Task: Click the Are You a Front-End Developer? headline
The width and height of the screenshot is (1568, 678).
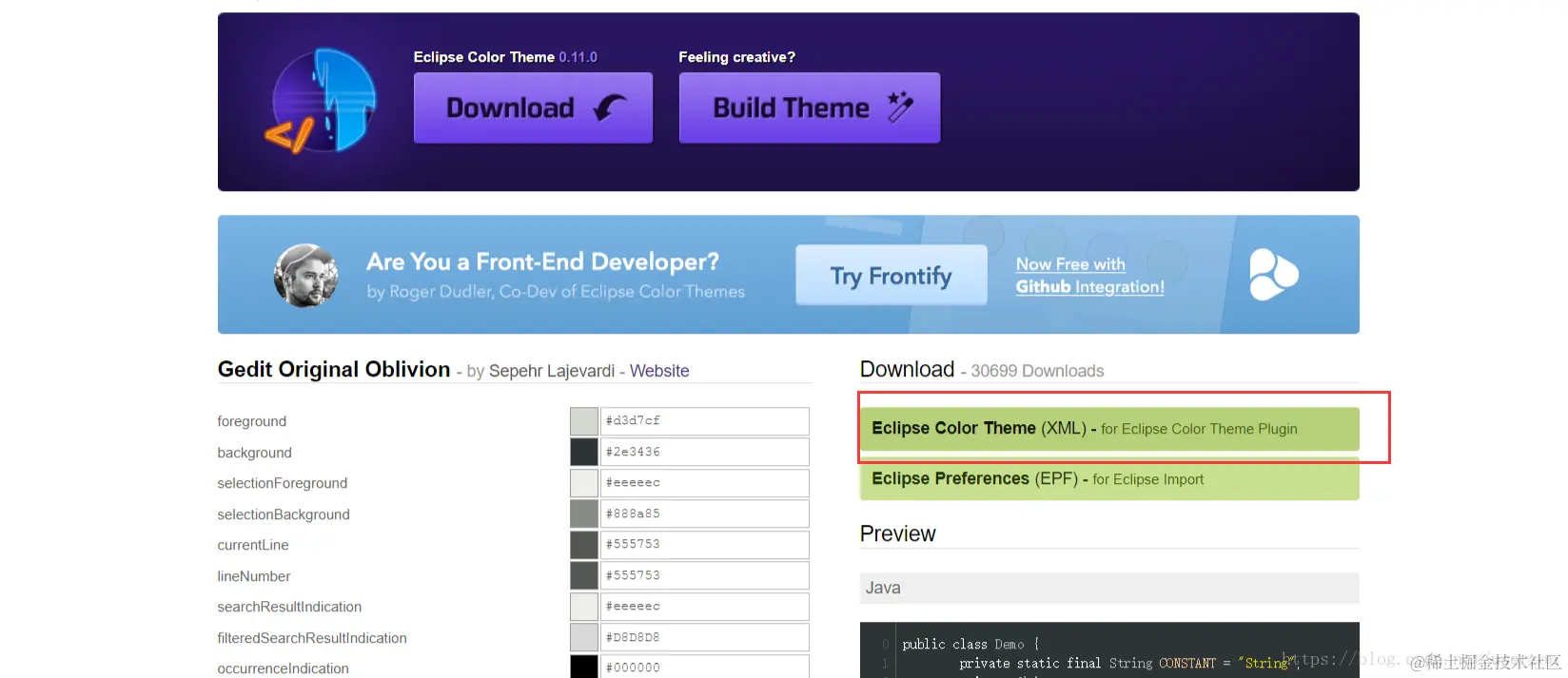Action: coord(542,262)
